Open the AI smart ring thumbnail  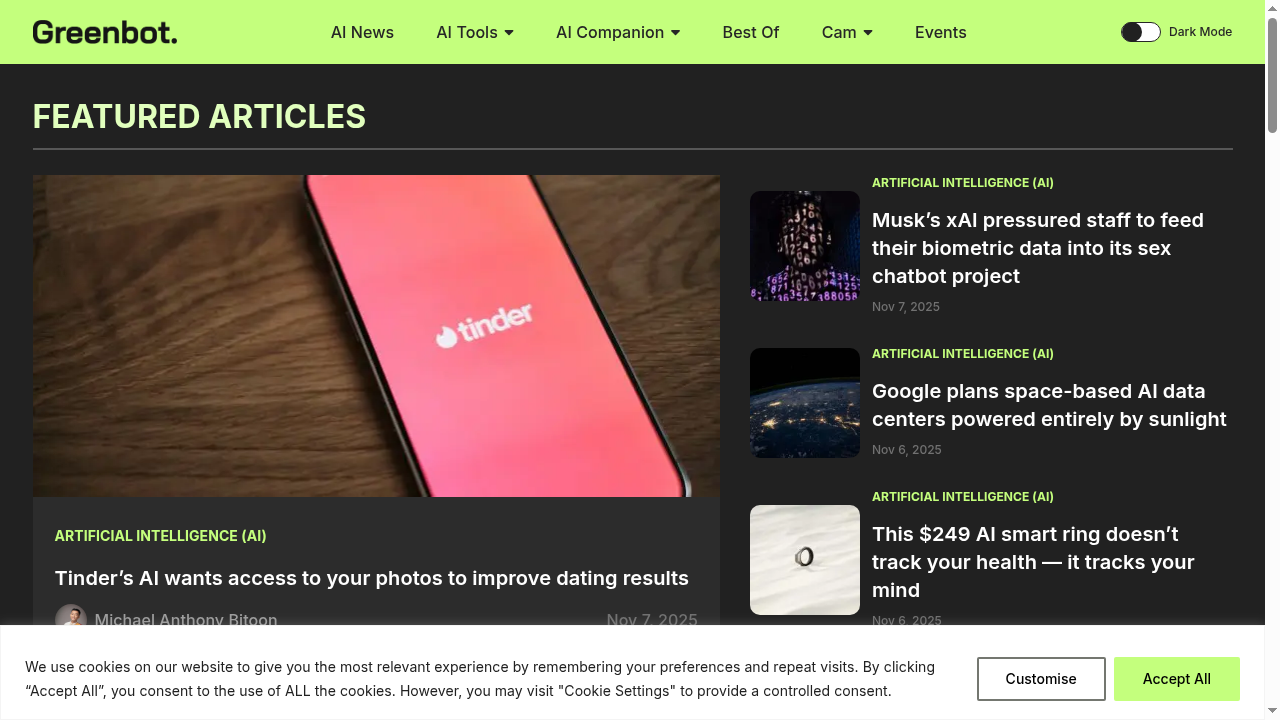[x=805, y=560]
